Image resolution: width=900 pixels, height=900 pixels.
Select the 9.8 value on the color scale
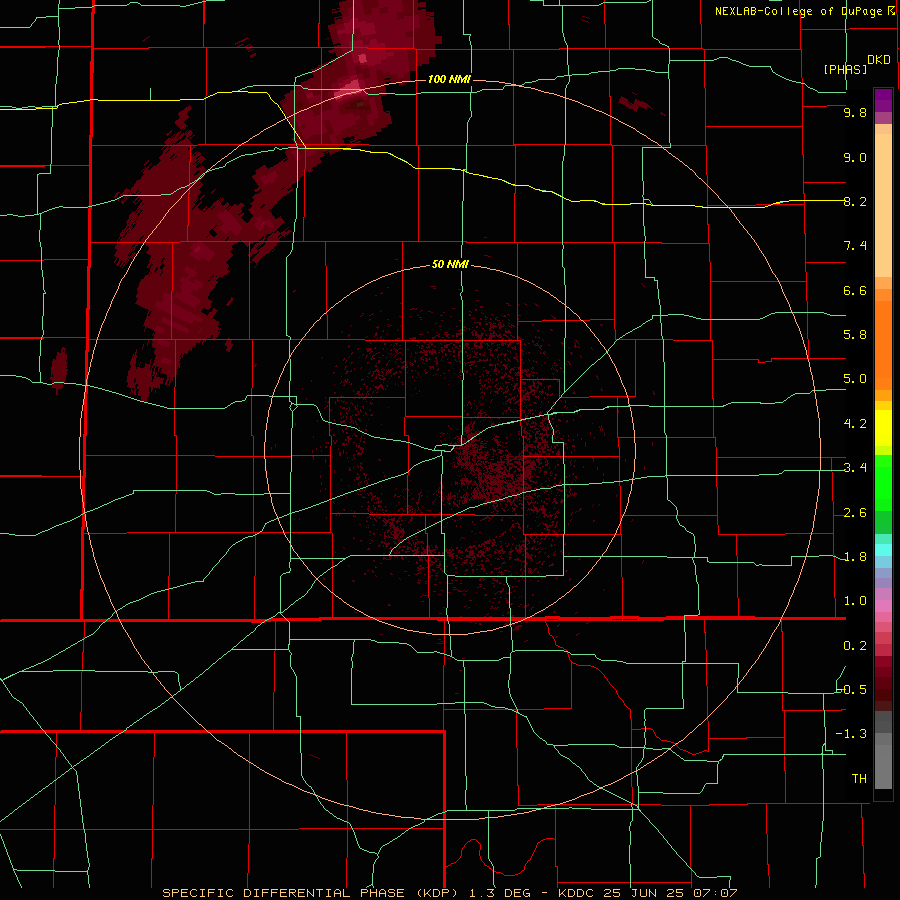[x=855, y=112]
